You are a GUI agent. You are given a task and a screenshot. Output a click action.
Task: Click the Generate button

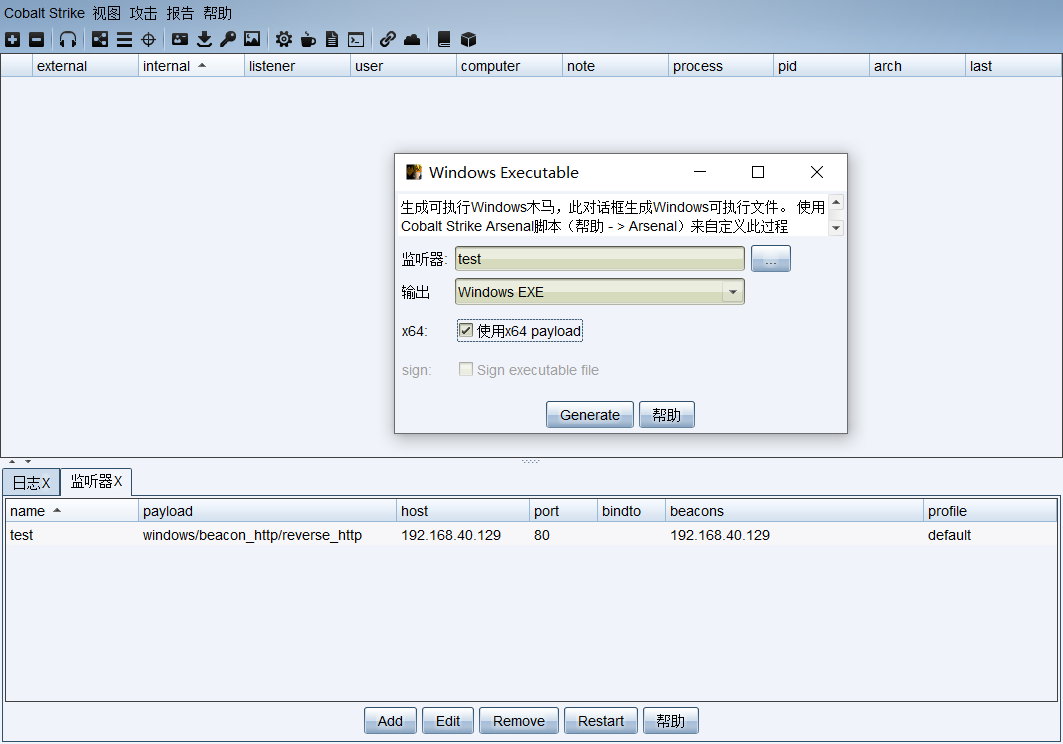click(590, 414)
